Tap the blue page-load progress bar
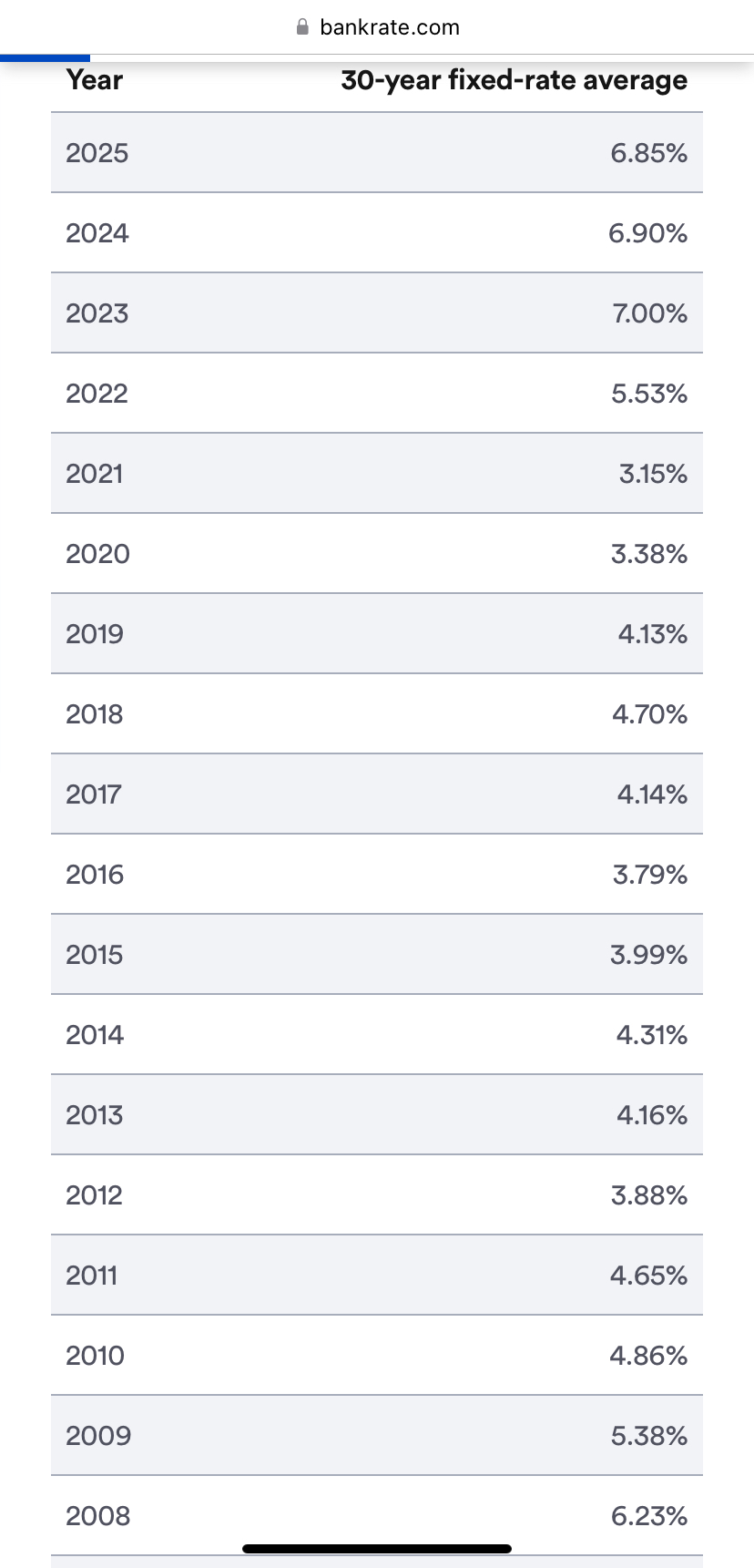 point(45,57)
